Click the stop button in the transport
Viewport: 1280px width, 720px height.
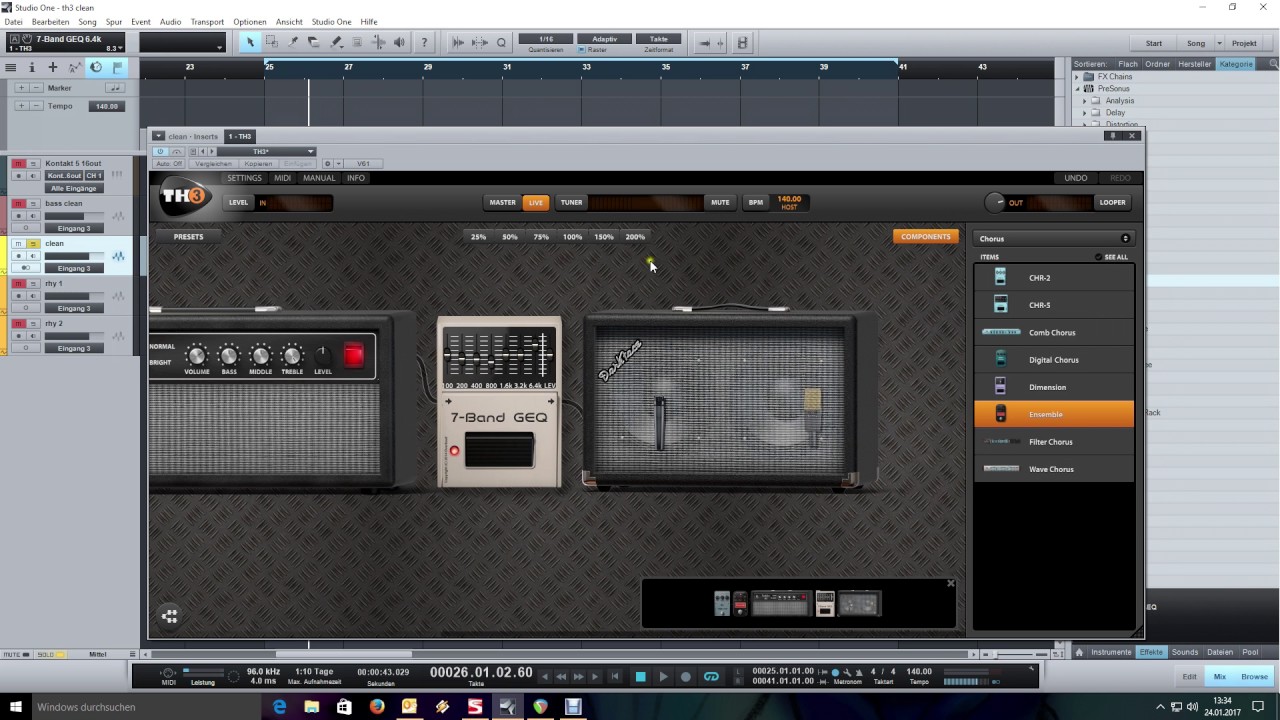[x=641, y=677]
